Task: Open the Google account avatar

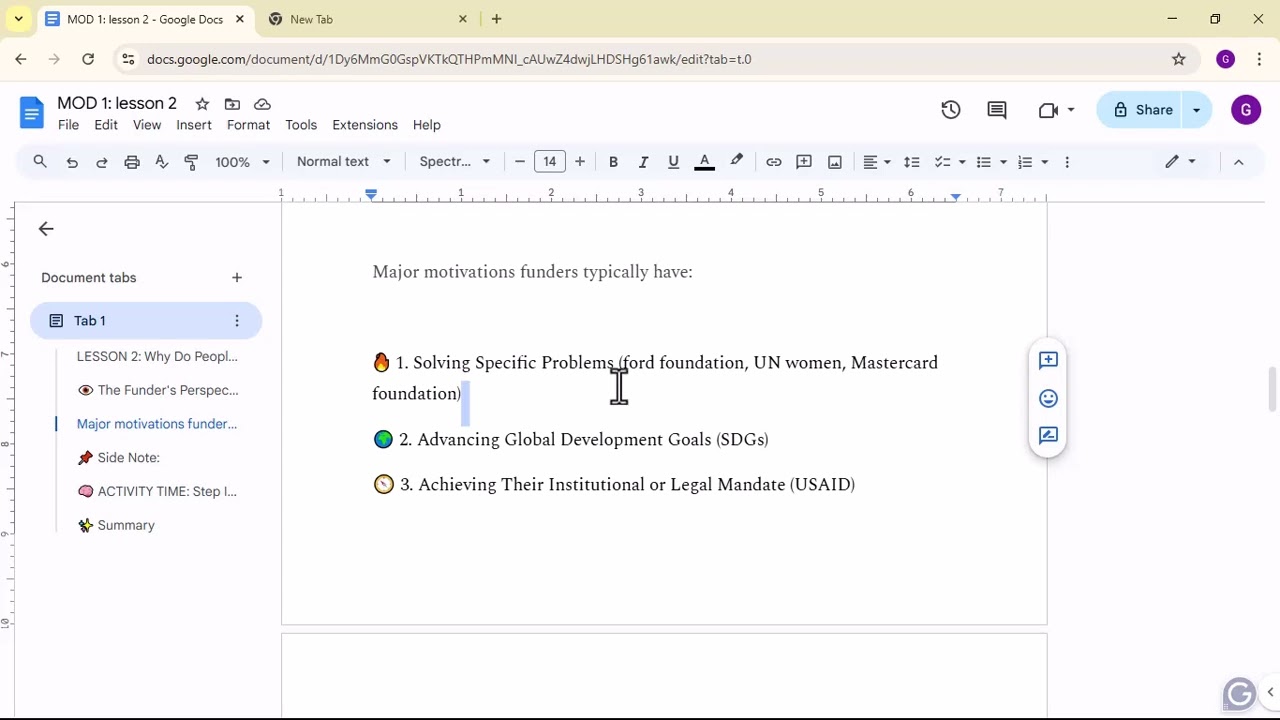Action: click(1246, 110)
